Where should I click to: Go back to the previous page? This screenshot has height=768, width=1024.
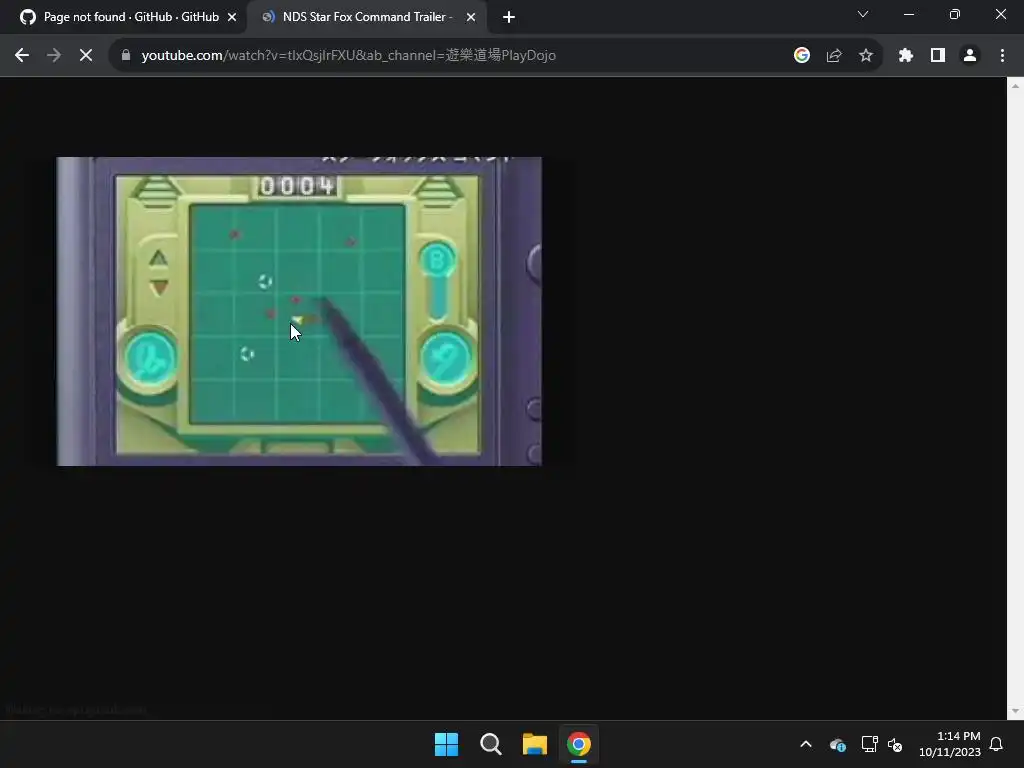tap(22, 56)
